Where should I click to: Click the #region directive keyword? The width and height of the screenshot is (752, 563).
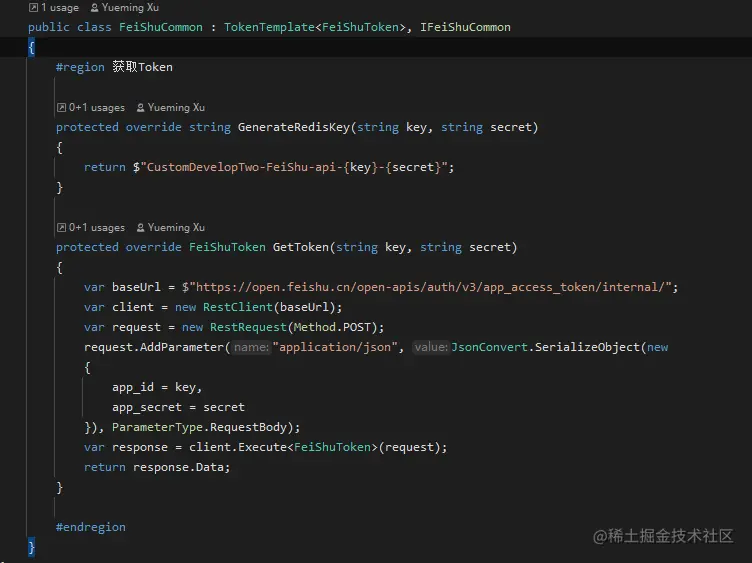point(80,67)
